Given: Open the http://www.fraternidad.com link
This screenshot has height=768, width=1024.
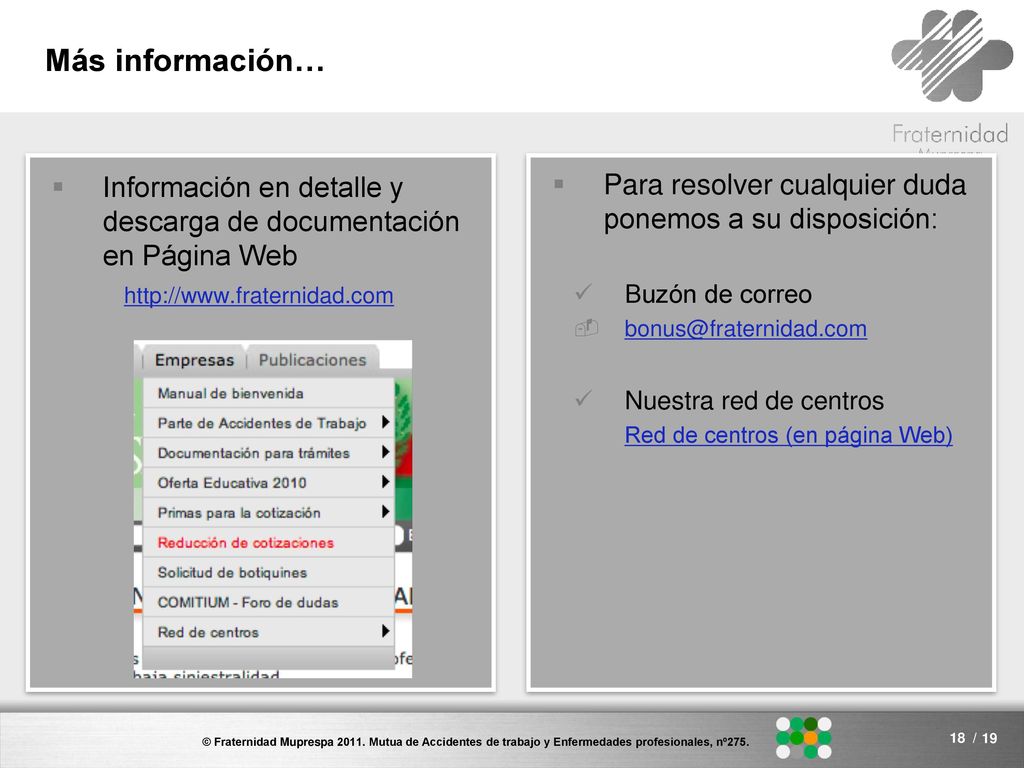Looking at the screenshot, I should tap(259, 296).
